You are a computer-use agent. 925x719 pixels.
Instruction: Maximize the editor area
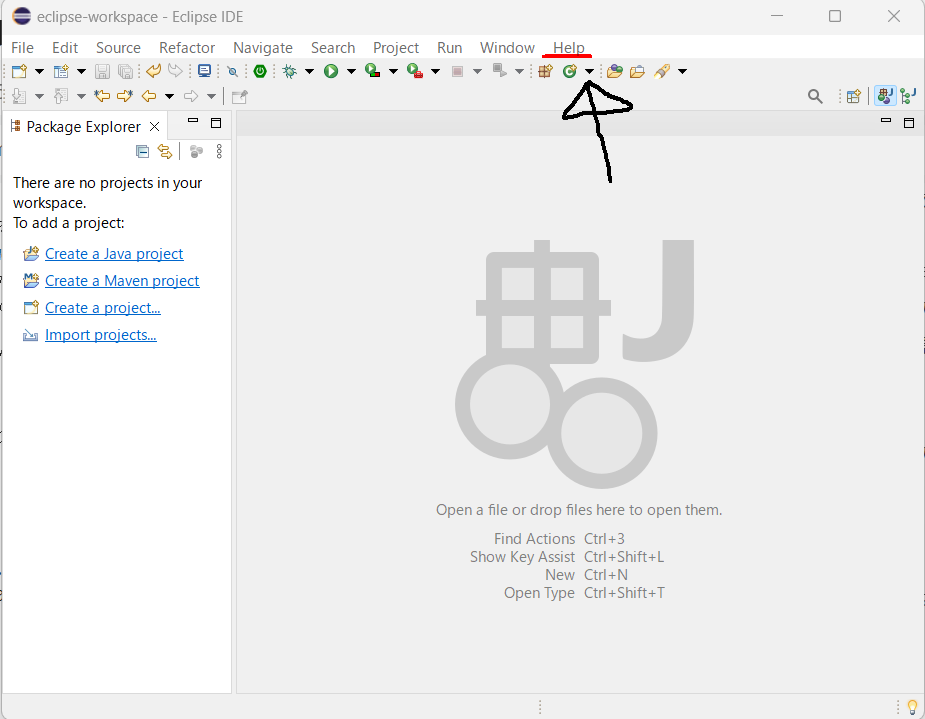pos(909,123)
